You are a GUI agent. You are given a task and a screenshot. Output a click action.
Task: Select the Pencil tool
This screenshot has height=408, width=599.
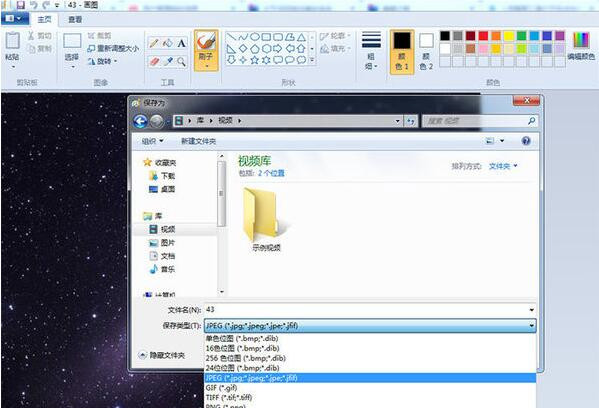pyautogui.click(x=154, y=43)
